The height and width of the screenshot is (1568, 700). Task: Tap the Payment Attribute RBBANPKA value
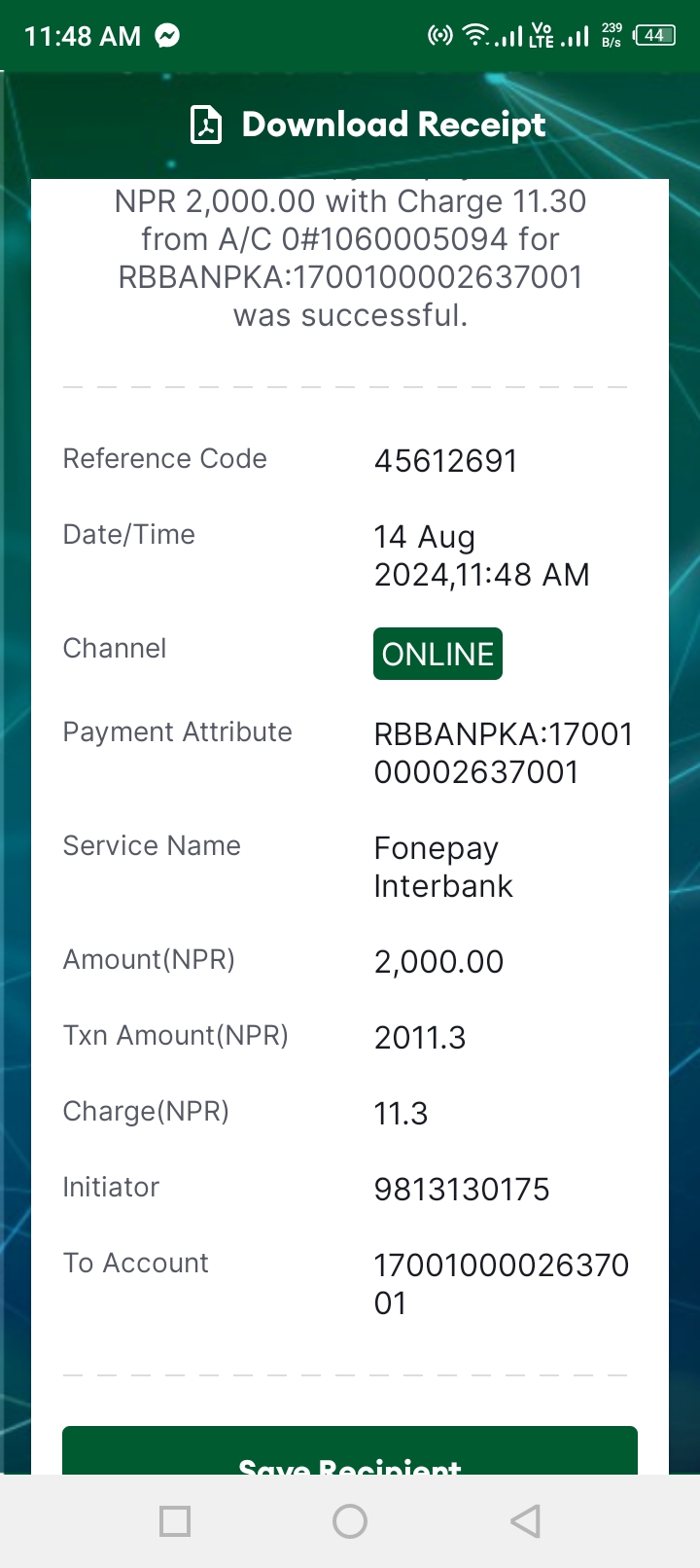[x=504, y=753]
